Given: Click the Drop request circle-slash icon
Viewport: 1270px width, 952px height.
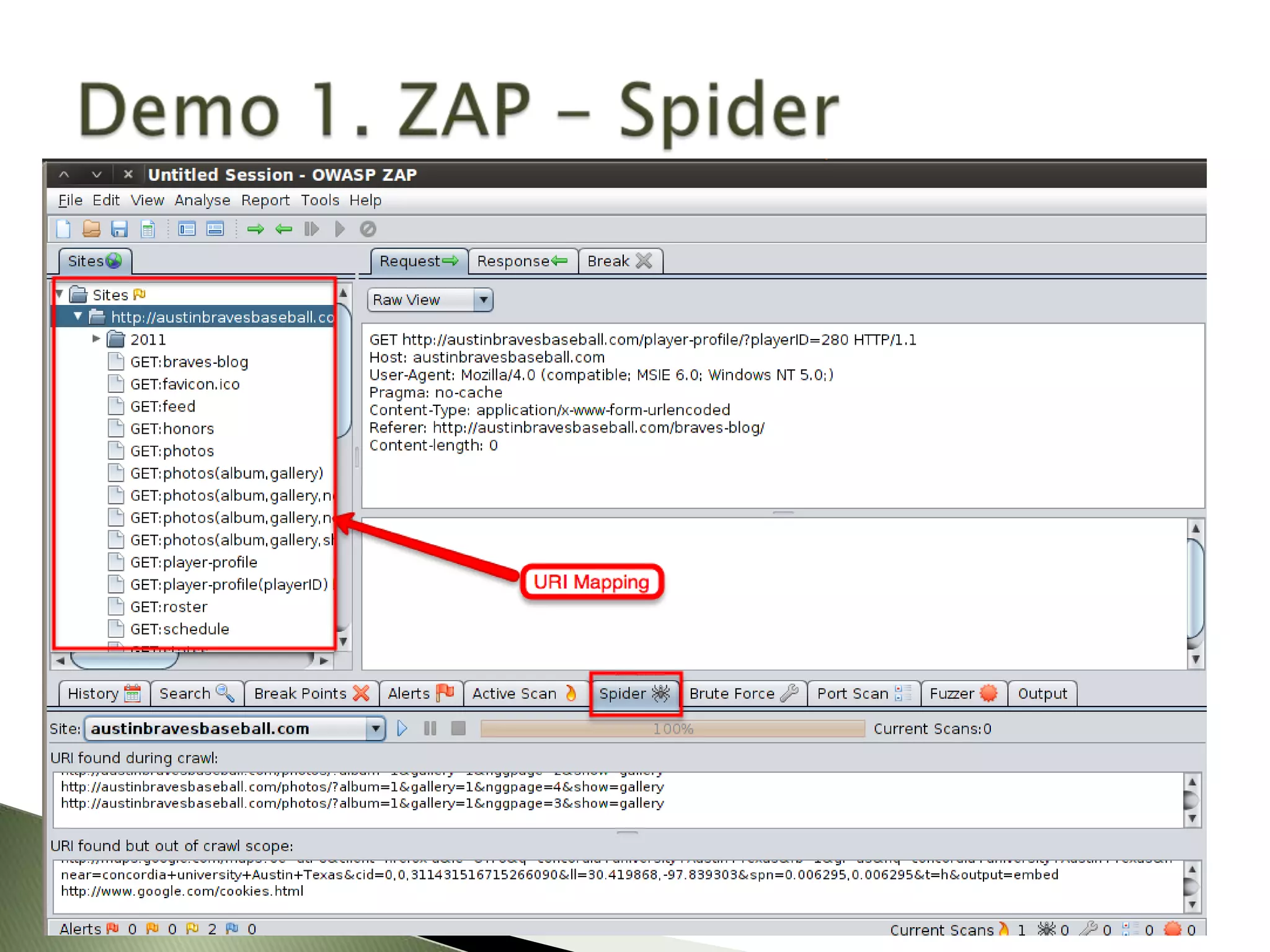Looking at the screenshot, I should 368,229.
